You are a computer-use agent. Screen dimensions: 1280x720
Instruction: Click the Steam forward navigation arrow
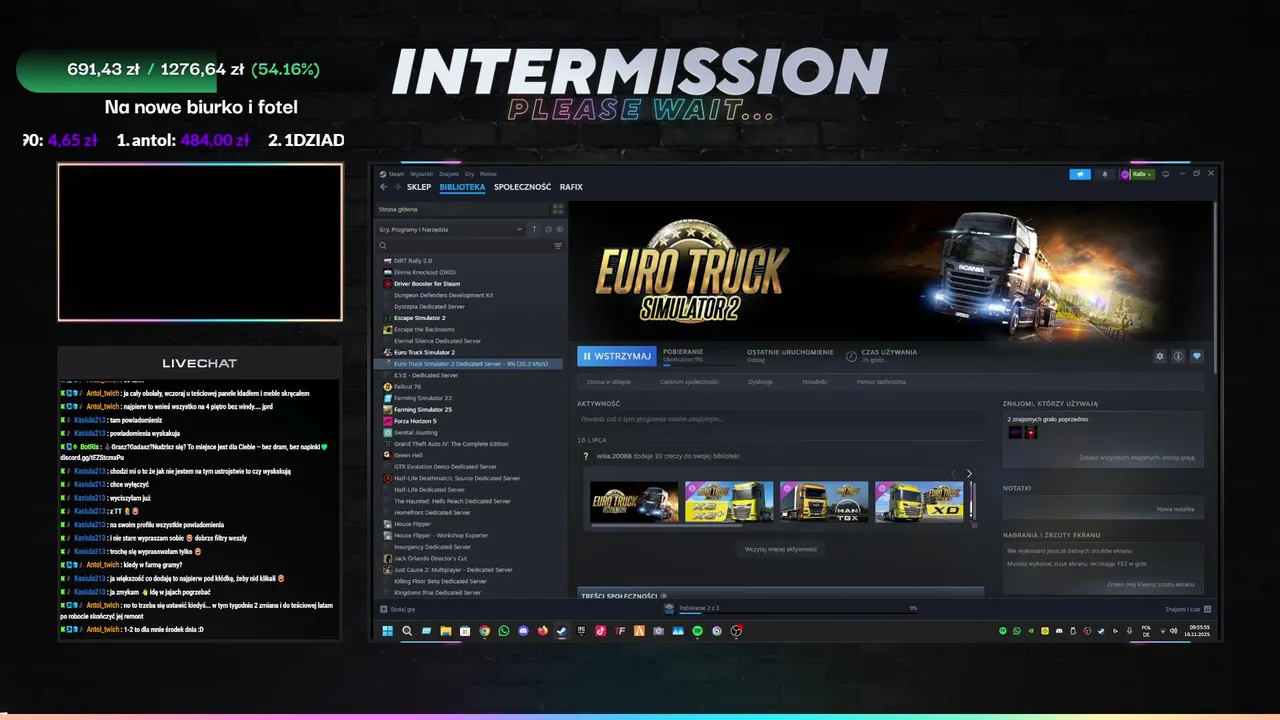pyautogui.click(x=397, y=187)
